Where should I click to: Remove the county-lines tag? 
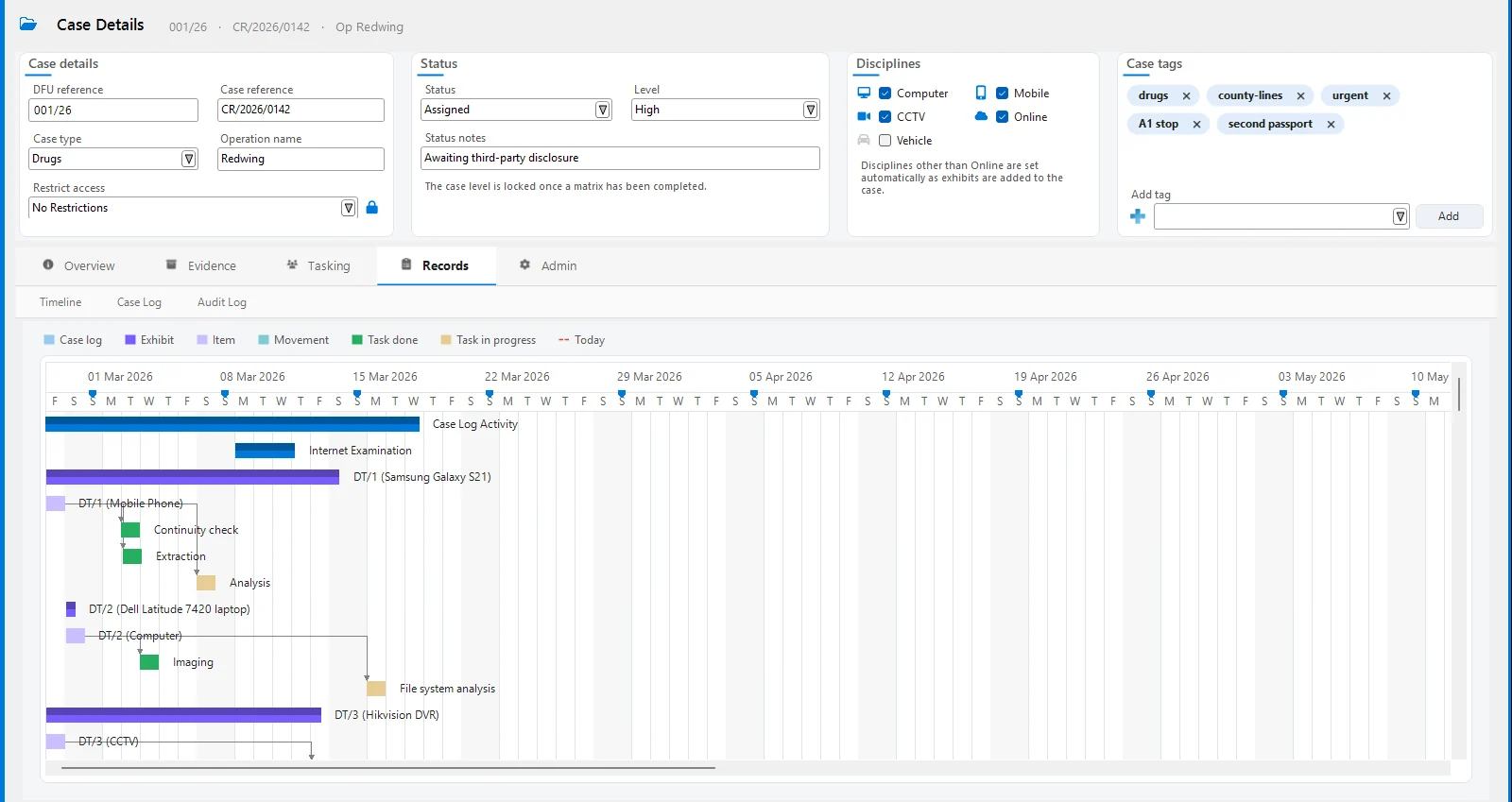[1300, 96]
